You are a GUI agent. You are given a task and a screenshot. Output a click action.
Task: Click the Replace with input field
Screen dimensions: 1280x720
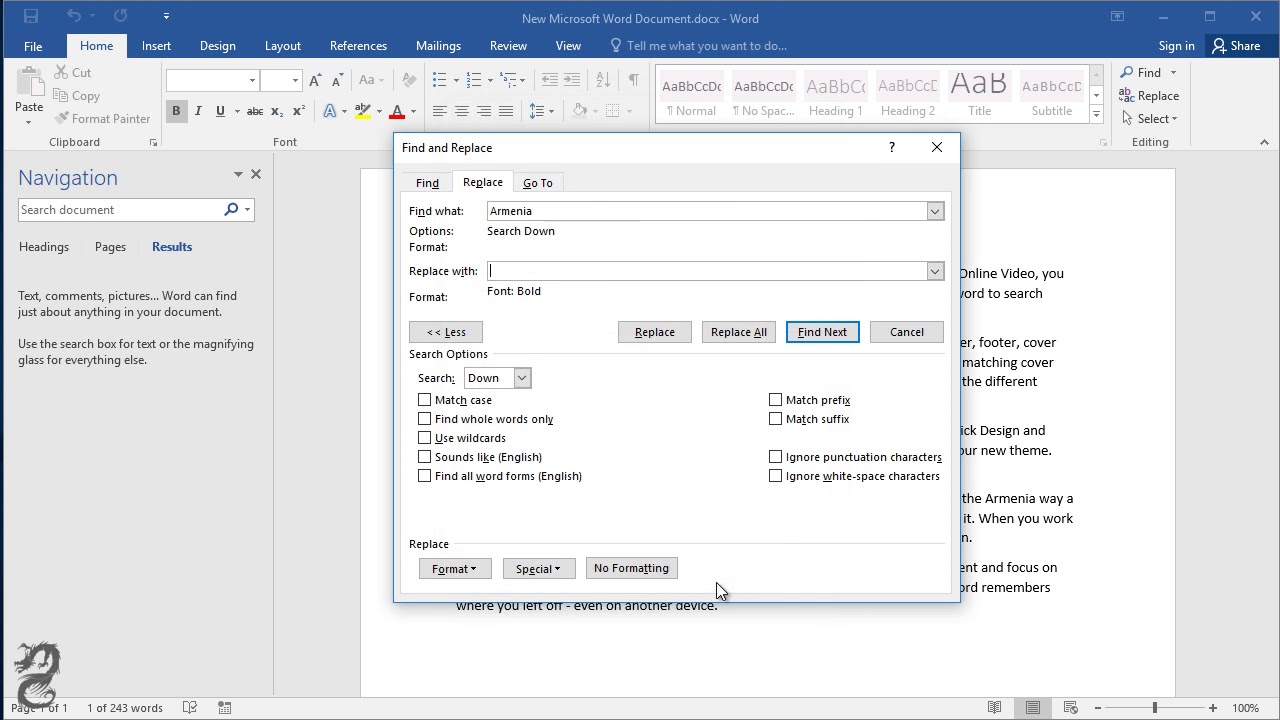706,271
